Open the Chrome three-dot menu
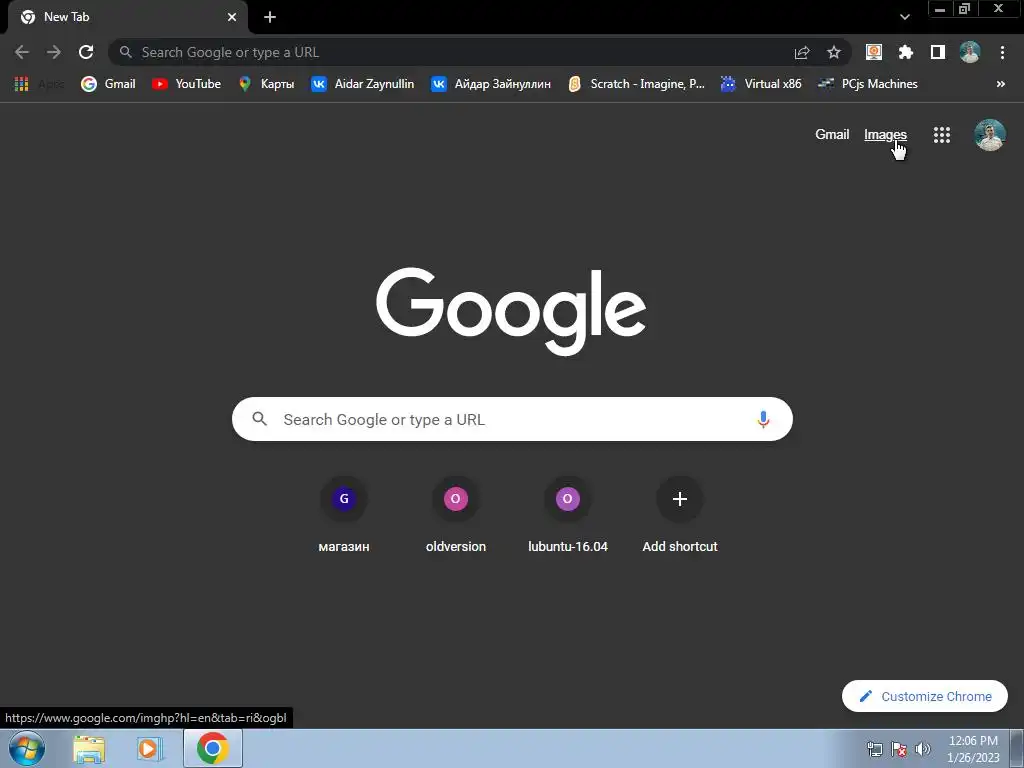The image size is (1024, 768). [1002, 52]
